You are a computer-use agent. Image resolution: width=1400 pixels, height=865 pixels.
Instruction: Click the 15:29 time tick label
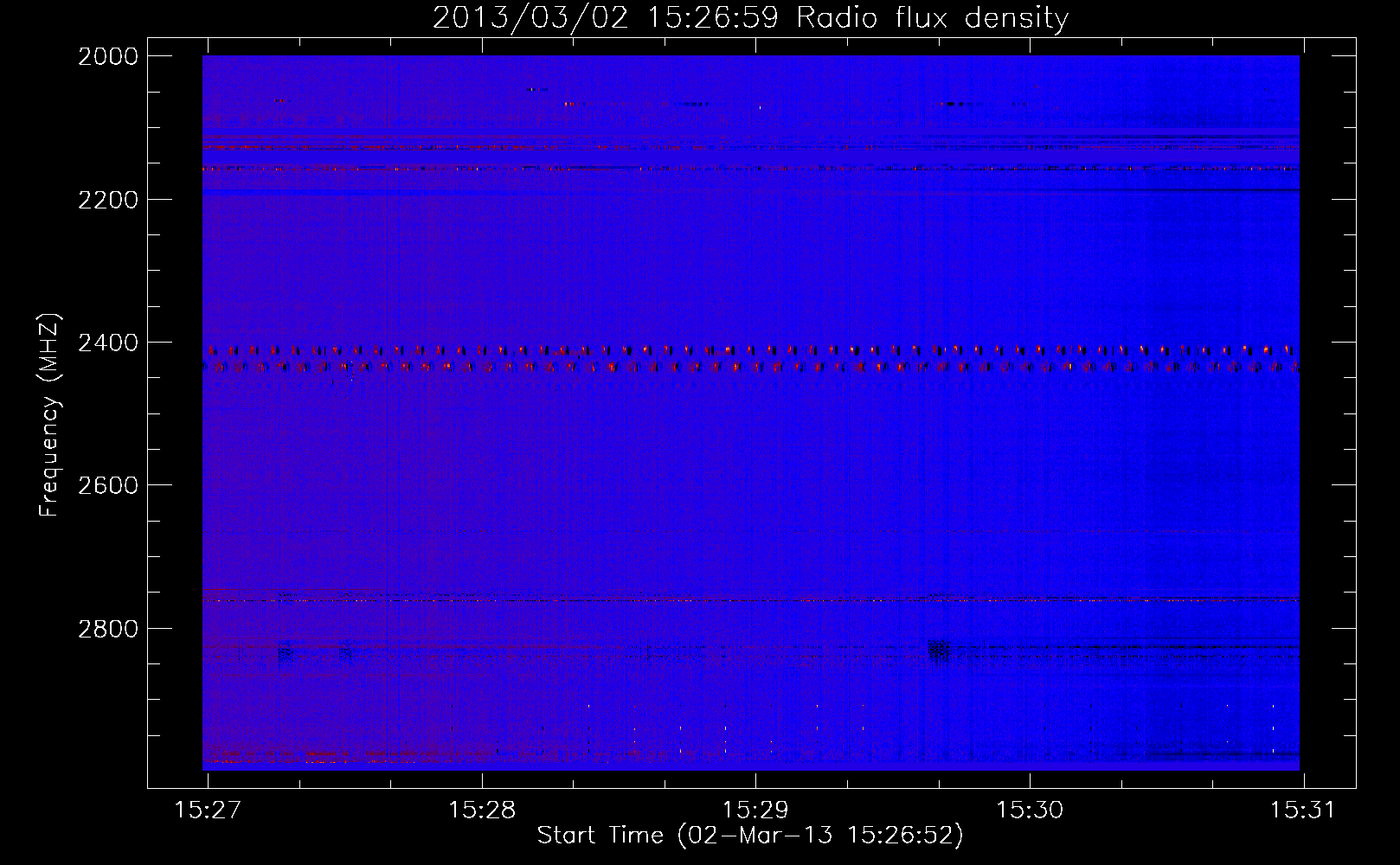click(755, 810)
